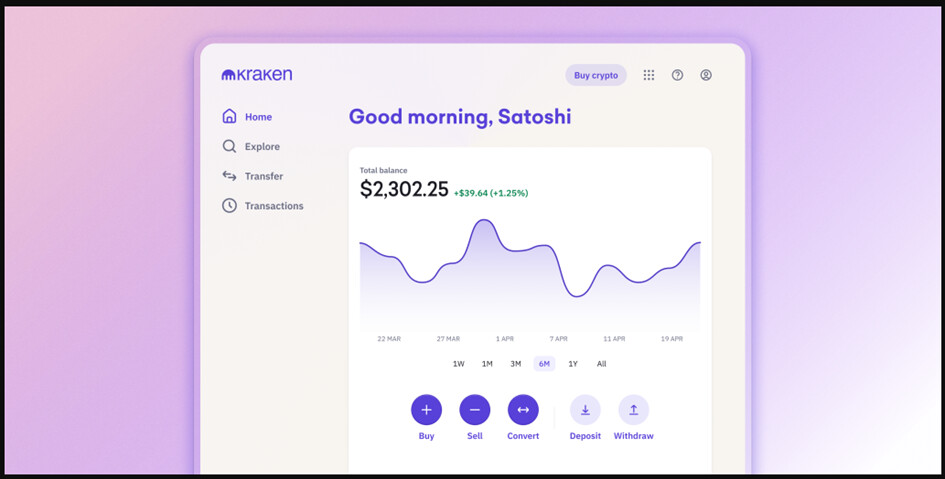Open the help question mark icon
This screenshot has width=945, height=479.
pos(677,75)
